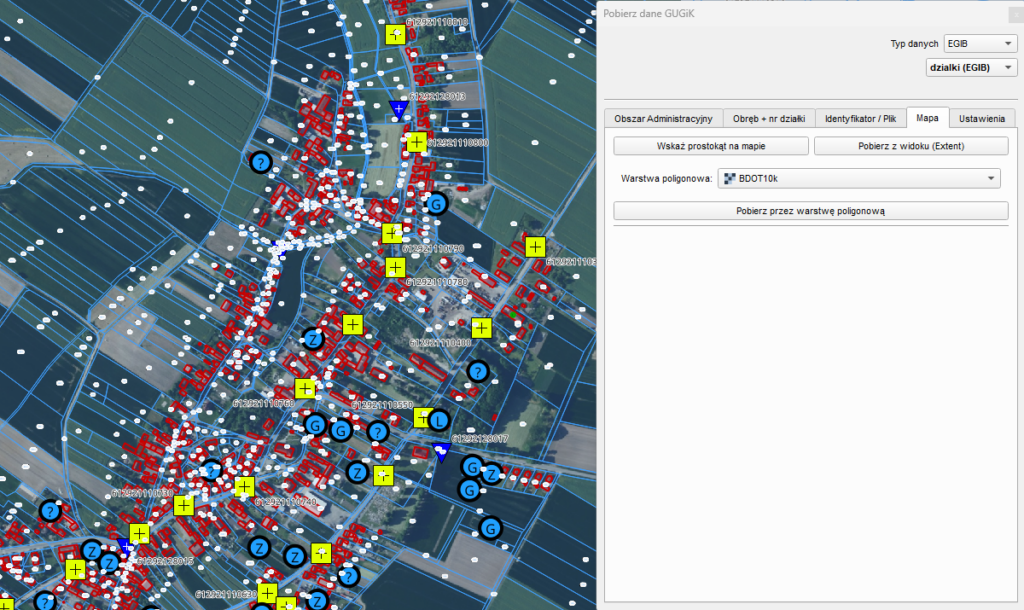Click blue triangle marker labeled 61292128017
The image size is (1024, 610).
tap(441, 452)
